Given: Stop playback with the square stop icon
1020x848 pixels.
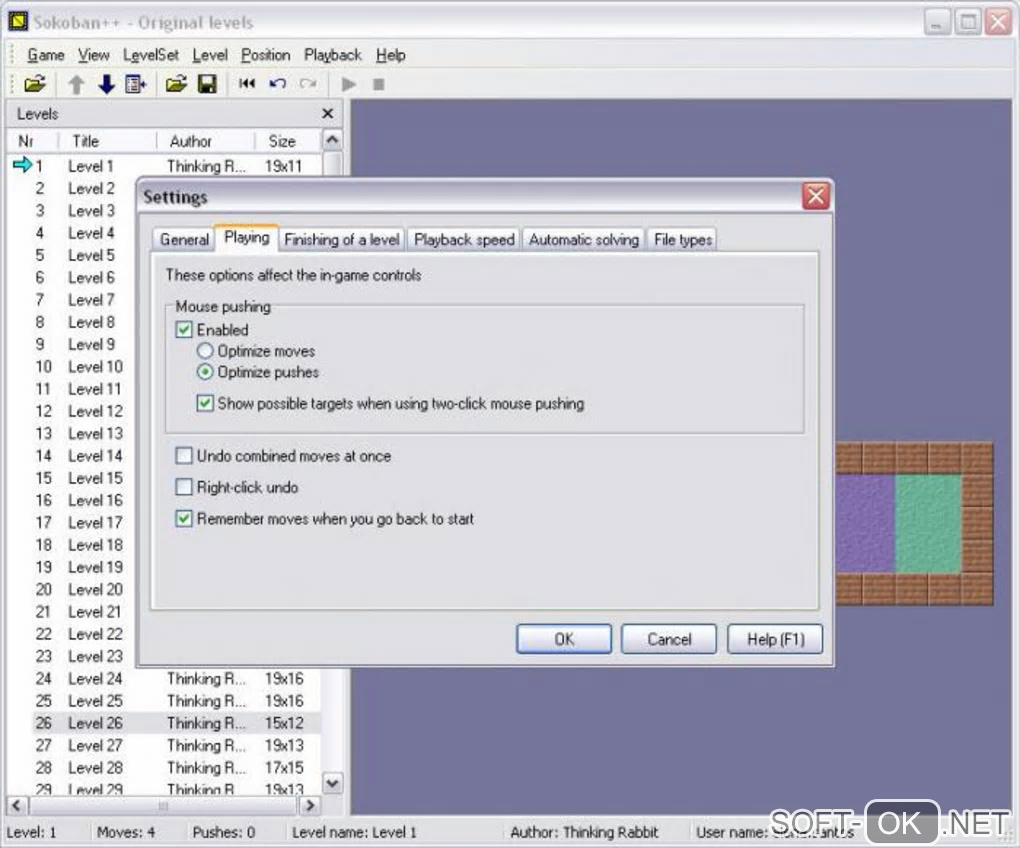Looking at the screenshot, I should click(379, 84).
